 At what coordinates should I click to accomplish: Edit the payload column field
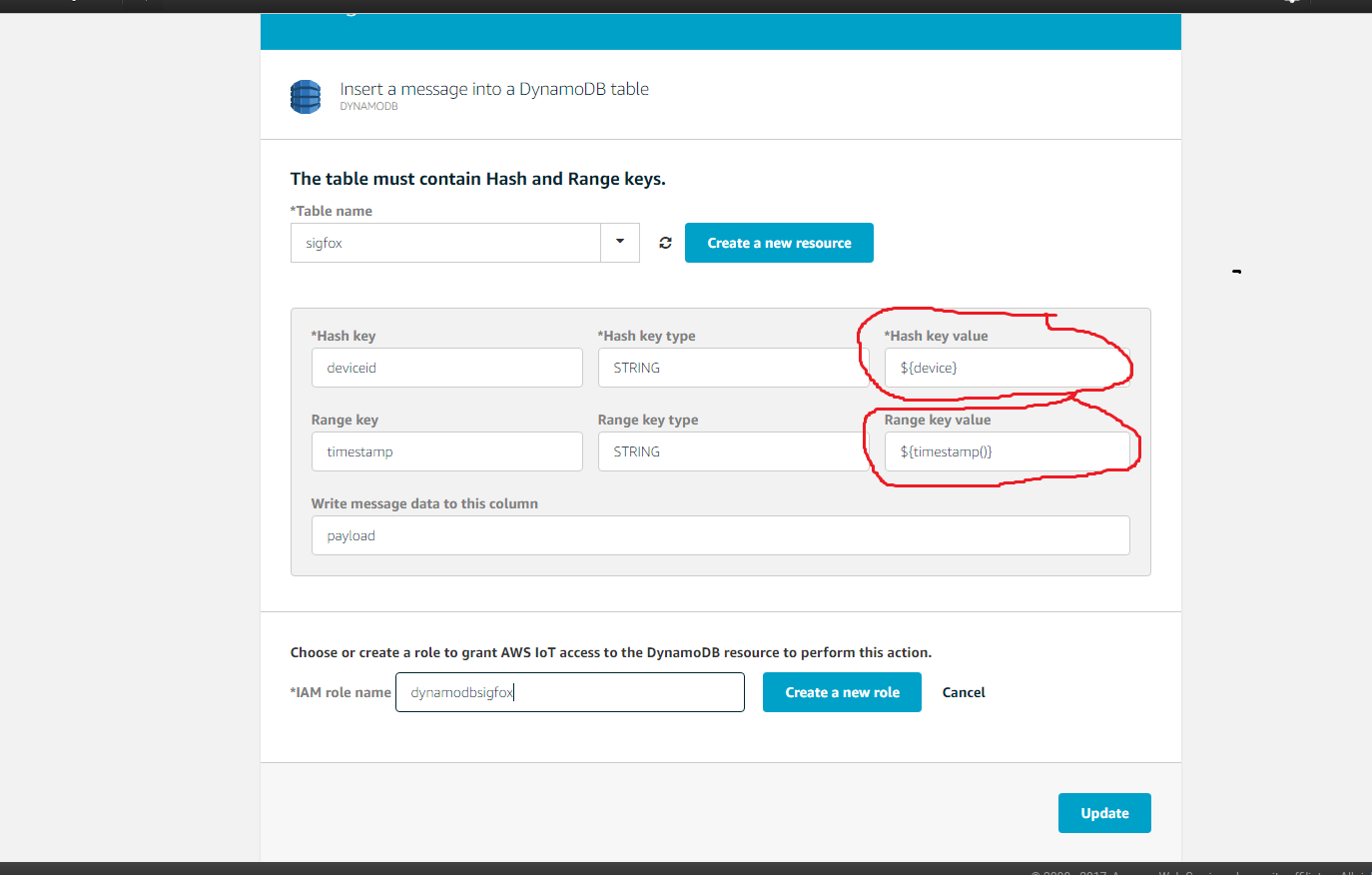(x=720, y=535)
